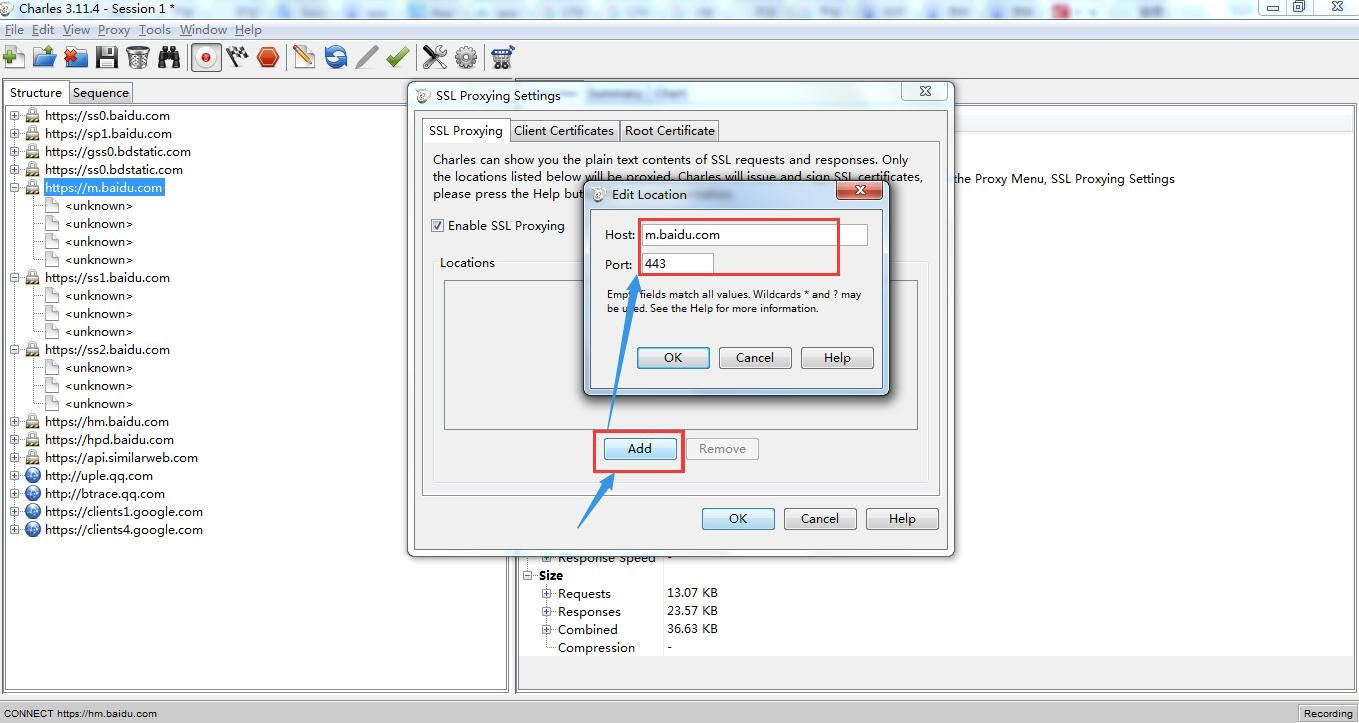Click Cancel in SSL Proxying Settings

click(x=820, y=519)
